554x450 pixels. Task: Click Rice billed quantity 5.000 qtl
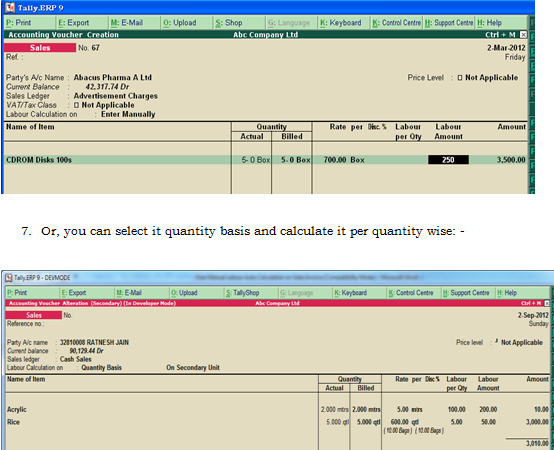369,422
